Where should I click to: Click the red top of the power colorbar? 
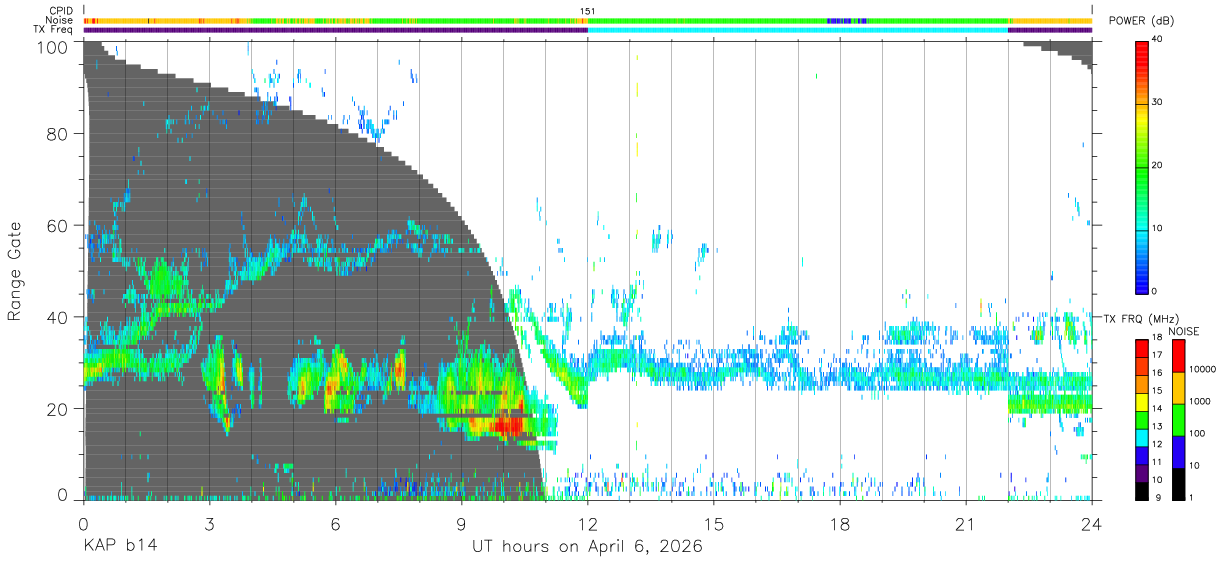[1142, 52]
